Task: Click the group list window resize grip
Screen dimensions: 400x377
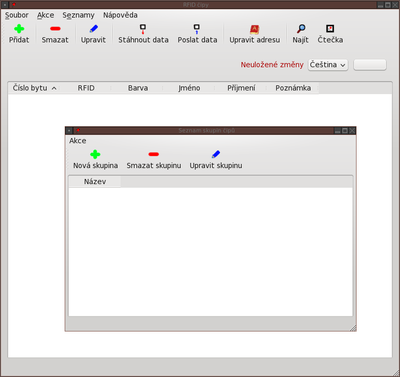Action: click(353, 328)
